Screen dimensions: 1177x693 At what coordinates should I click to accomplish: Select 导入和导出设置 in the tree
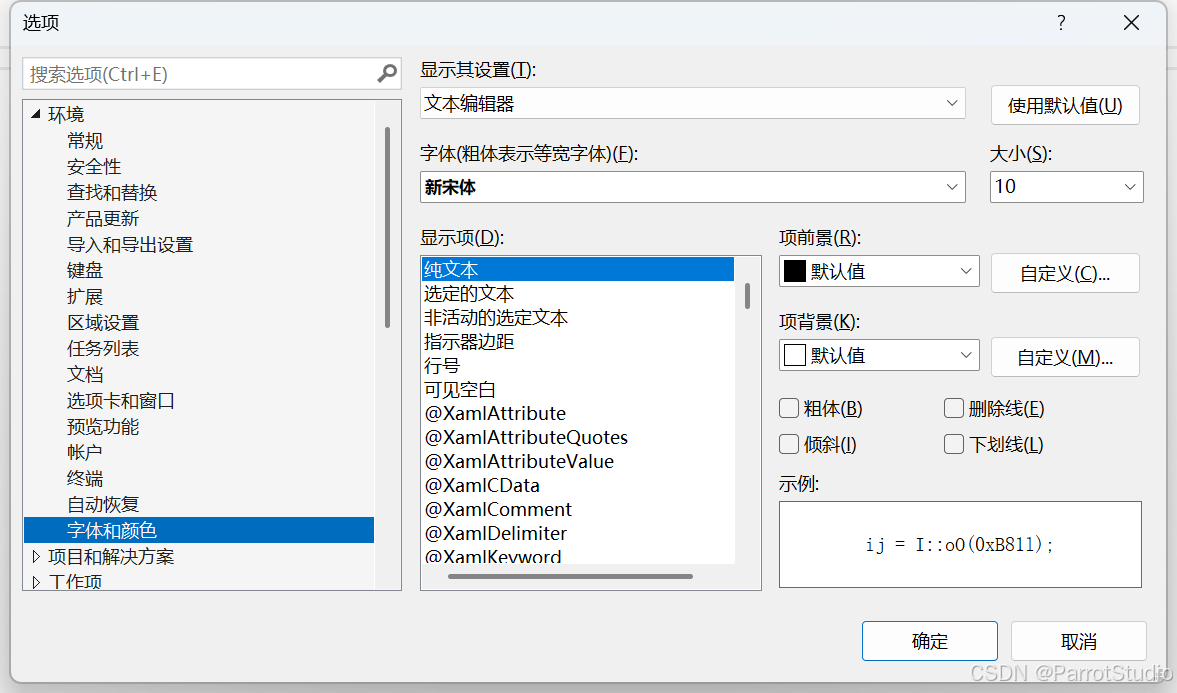(x=130, y=245)
